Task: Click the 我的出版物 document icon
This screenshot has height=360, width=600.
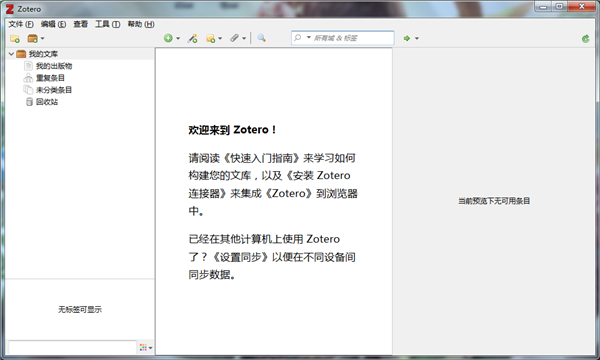Action: [x=28, y=66]
